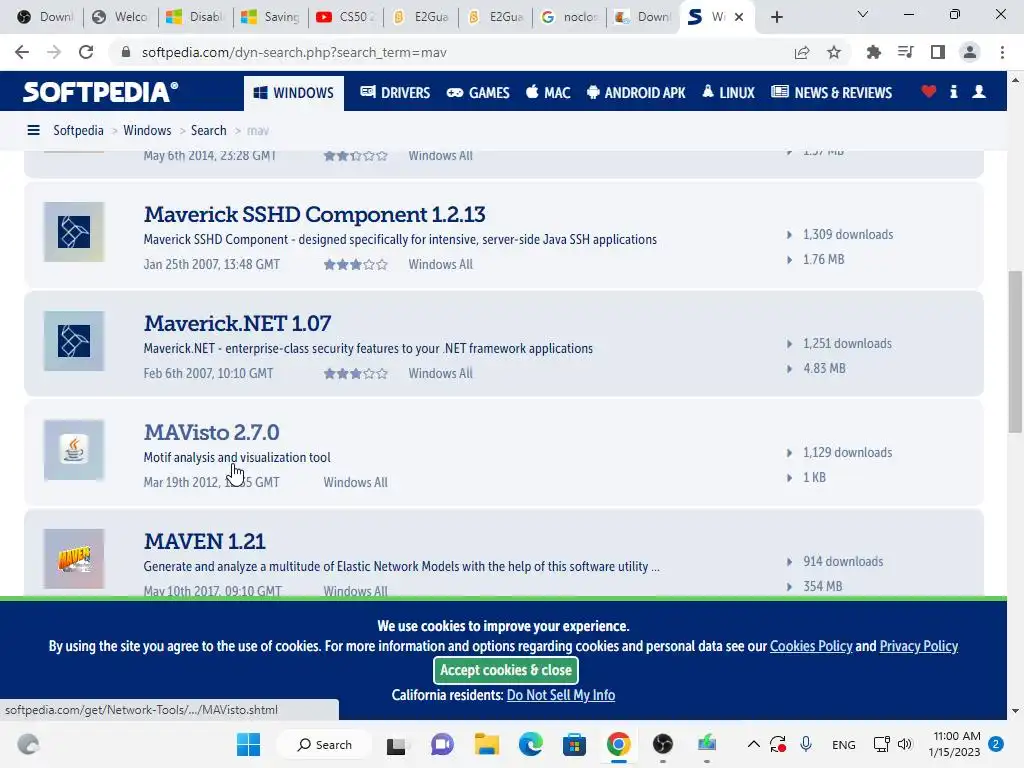1024x768 pixels.
Task: Reload the Softpedia page
Action: [x=86, y=52]
